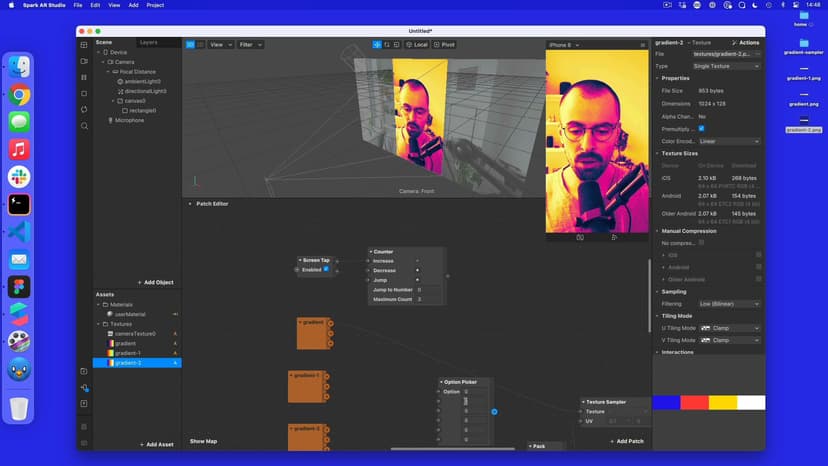Click the Add Patch button

pos(627,441)
